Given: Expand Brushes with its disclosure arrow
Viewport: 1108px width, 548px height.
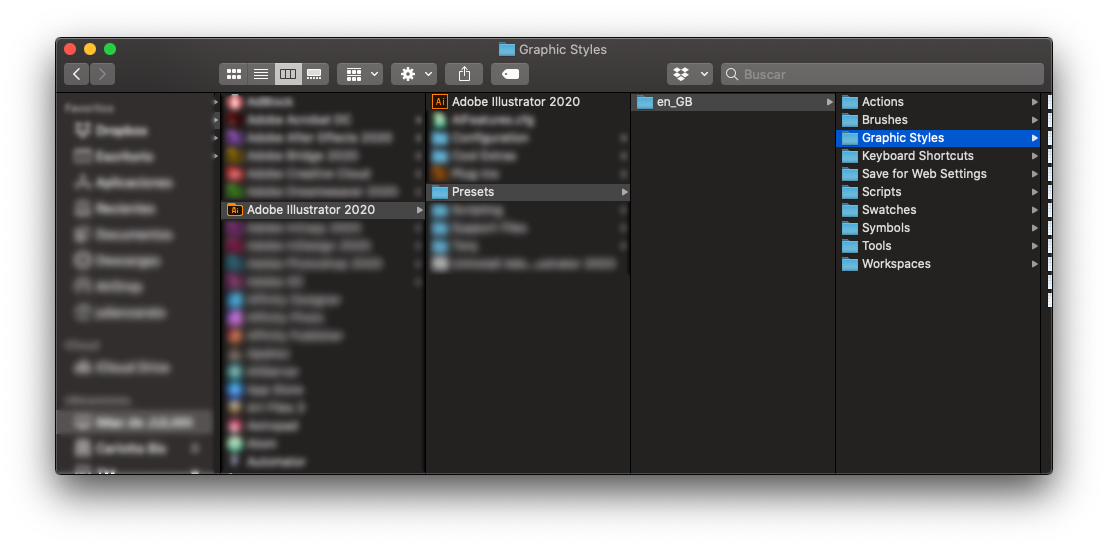Looking at the screenshot, I should click(1035, 120).
